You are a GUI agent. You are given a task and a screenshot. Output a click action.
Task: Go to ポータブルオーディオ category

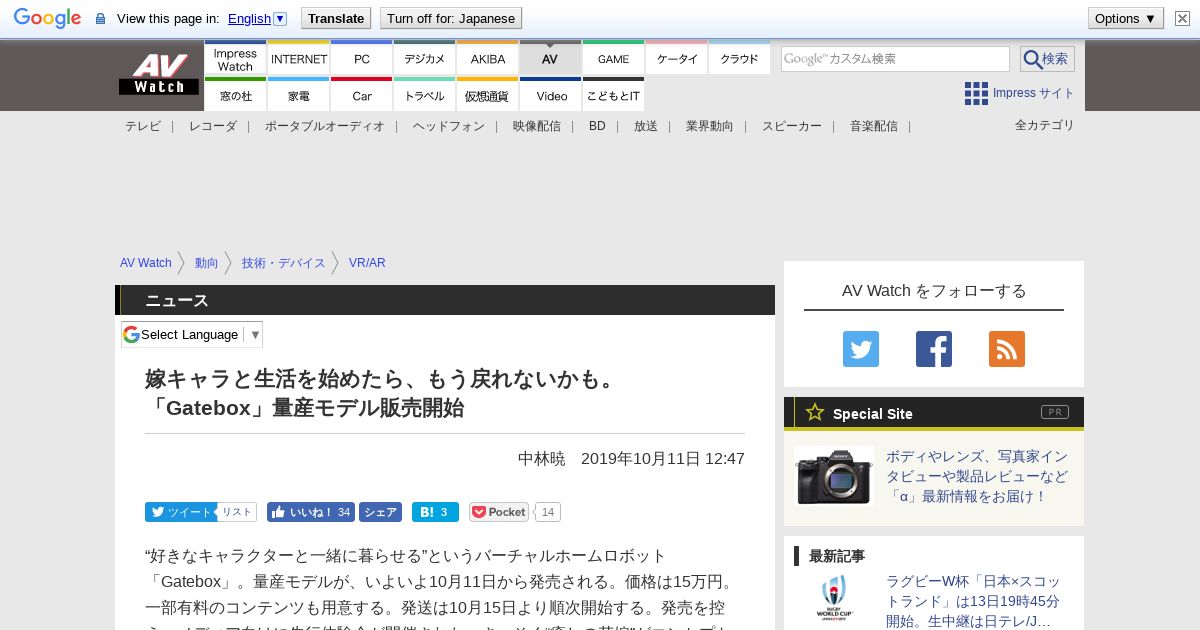pos(325,126)
